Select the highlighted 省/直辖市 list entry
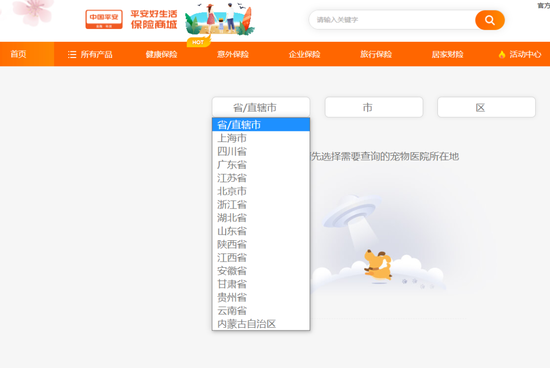 tap(261, 125)
